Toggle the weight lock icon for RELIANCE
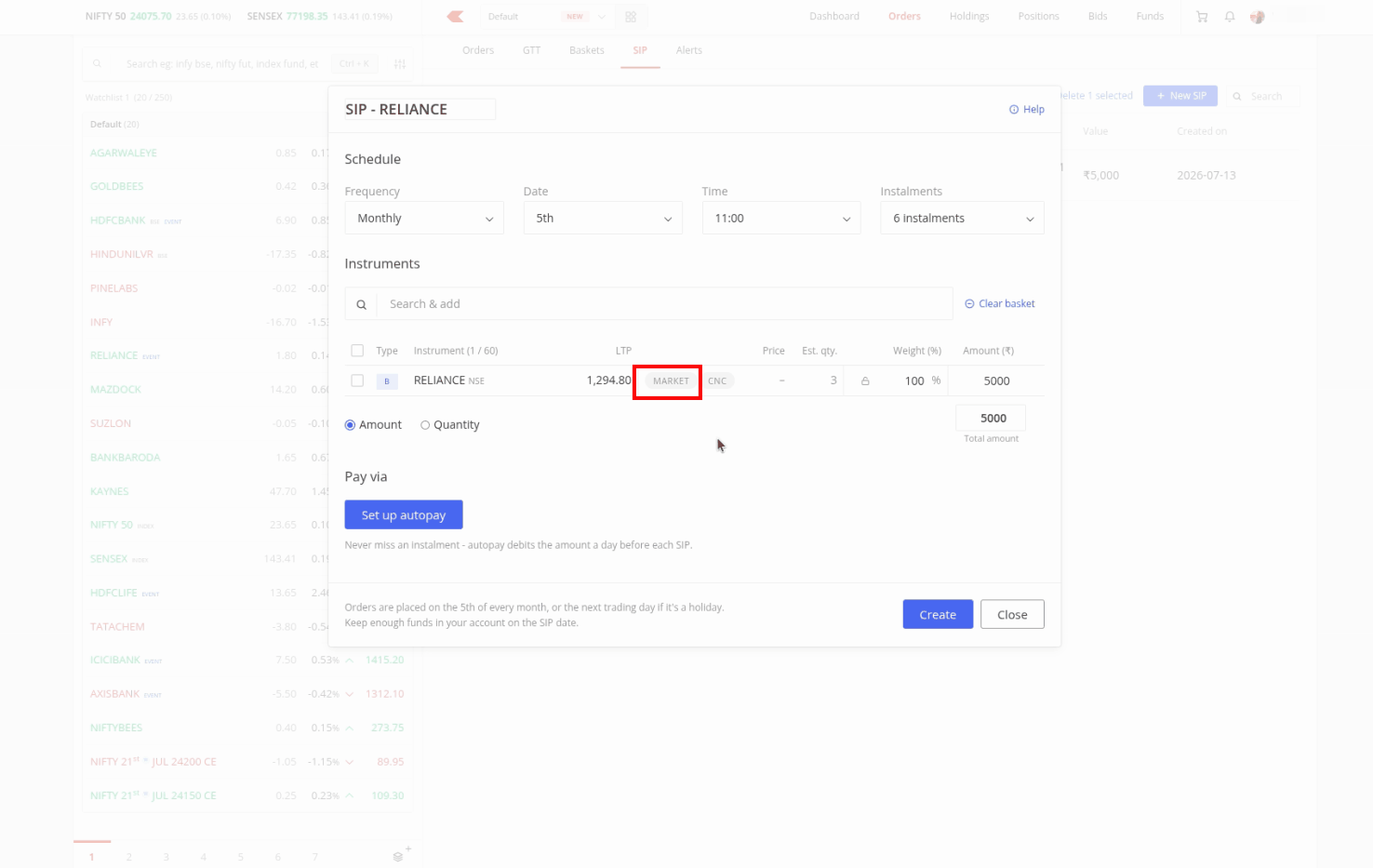1373x868 pixels. pyautogui.click(x=865, y=381)
